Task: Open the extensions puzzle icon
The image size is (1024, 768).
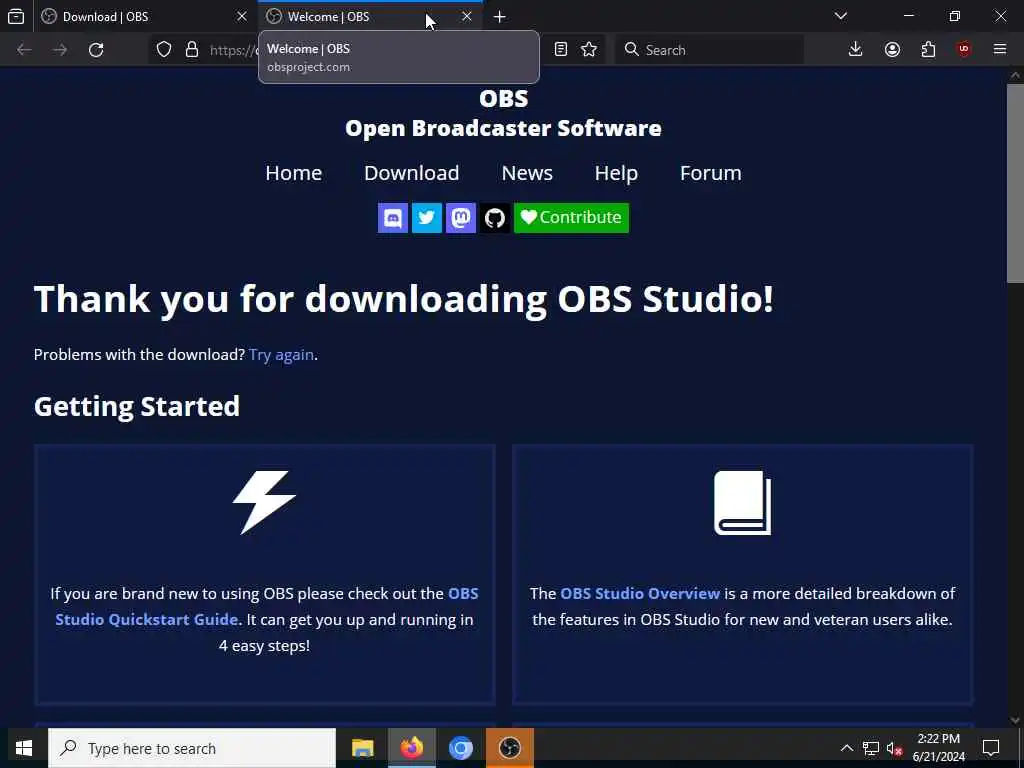Action: [928, 50]
